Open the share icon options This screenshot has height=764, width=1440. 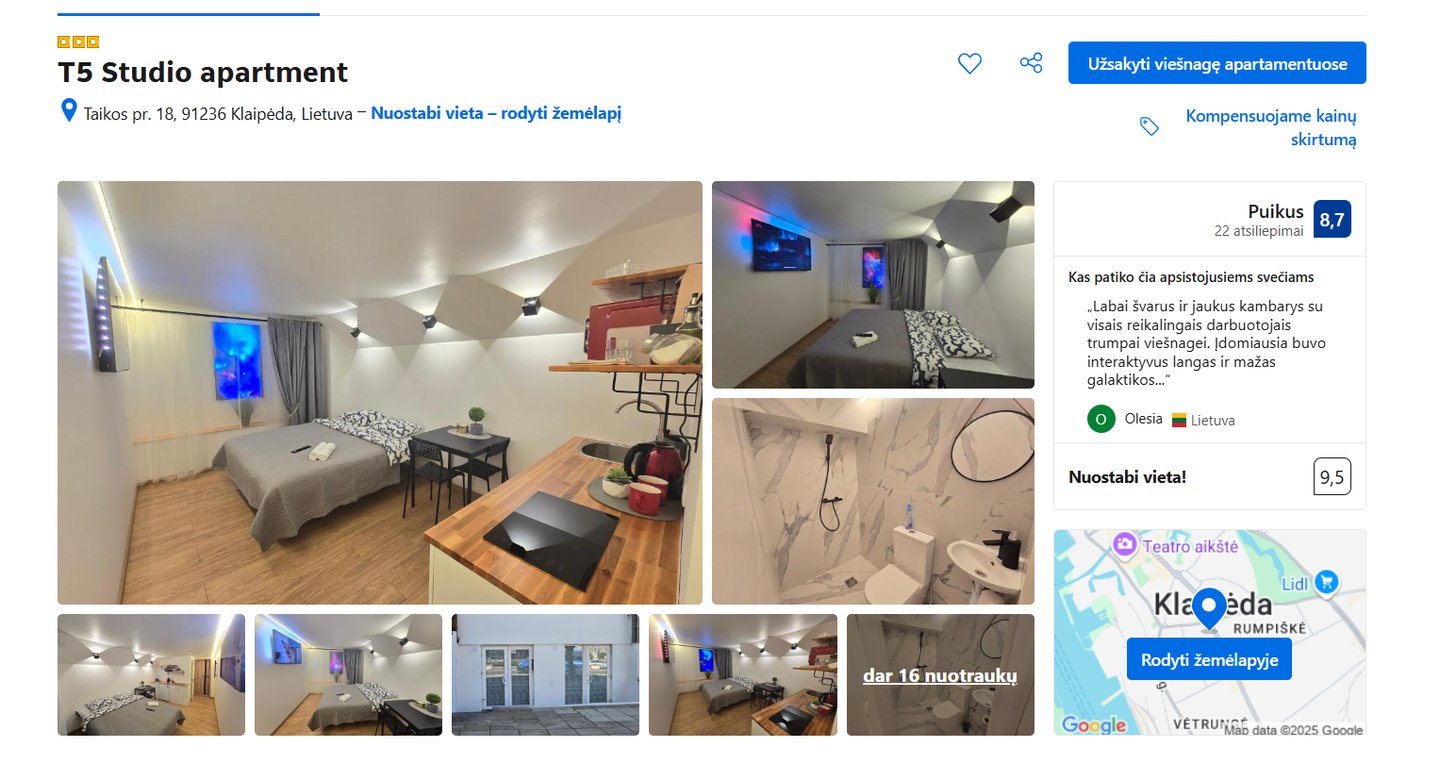1031,63
